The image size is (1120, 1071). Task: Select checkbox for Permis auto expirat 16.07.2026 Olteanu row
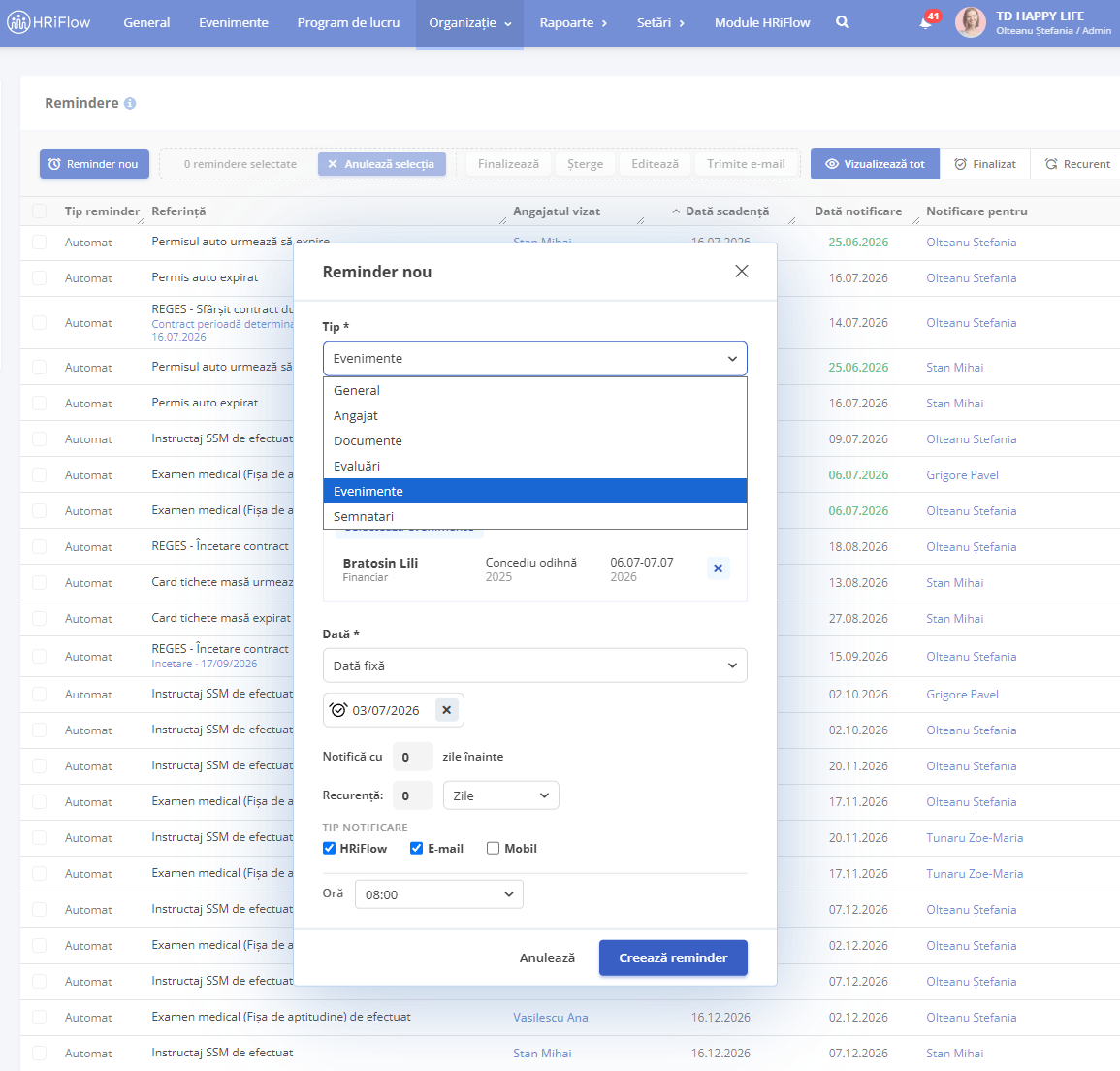tap(40, 277)
